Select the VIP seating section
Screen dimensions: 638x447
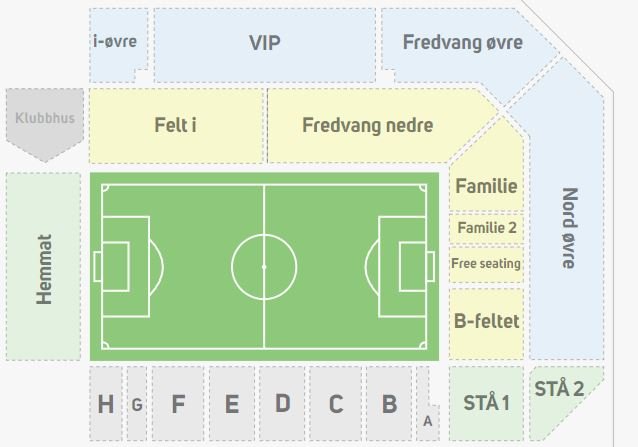pos(264,45)
